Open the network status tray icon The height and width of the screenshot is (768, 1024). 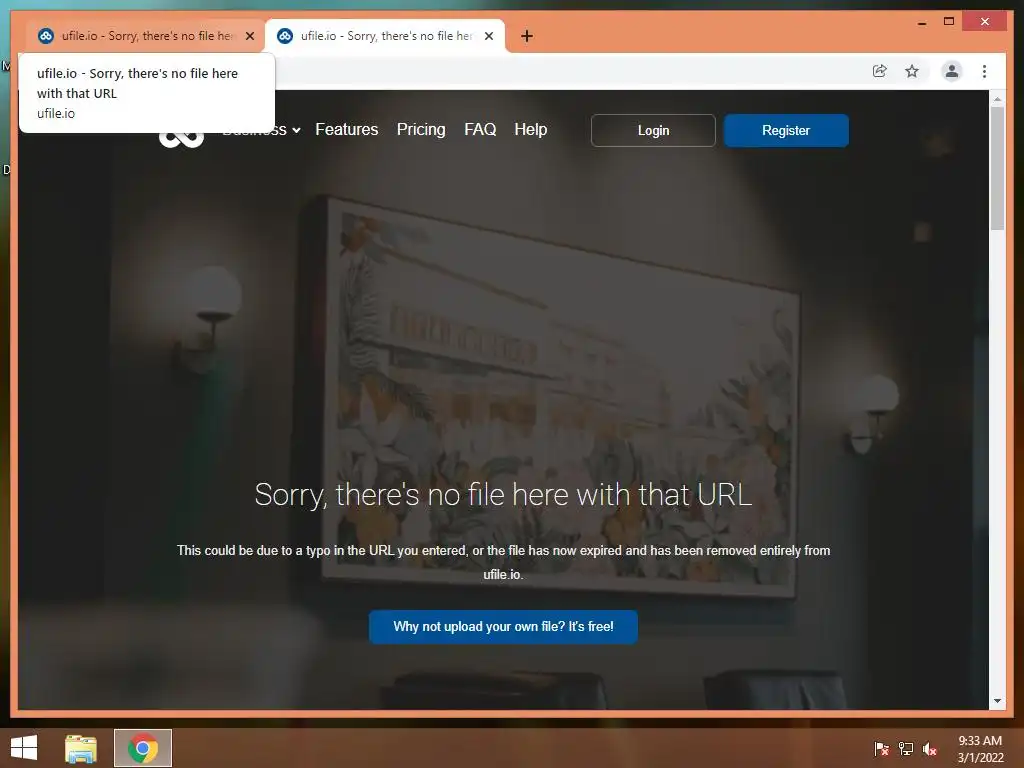[x=906, y=748]
